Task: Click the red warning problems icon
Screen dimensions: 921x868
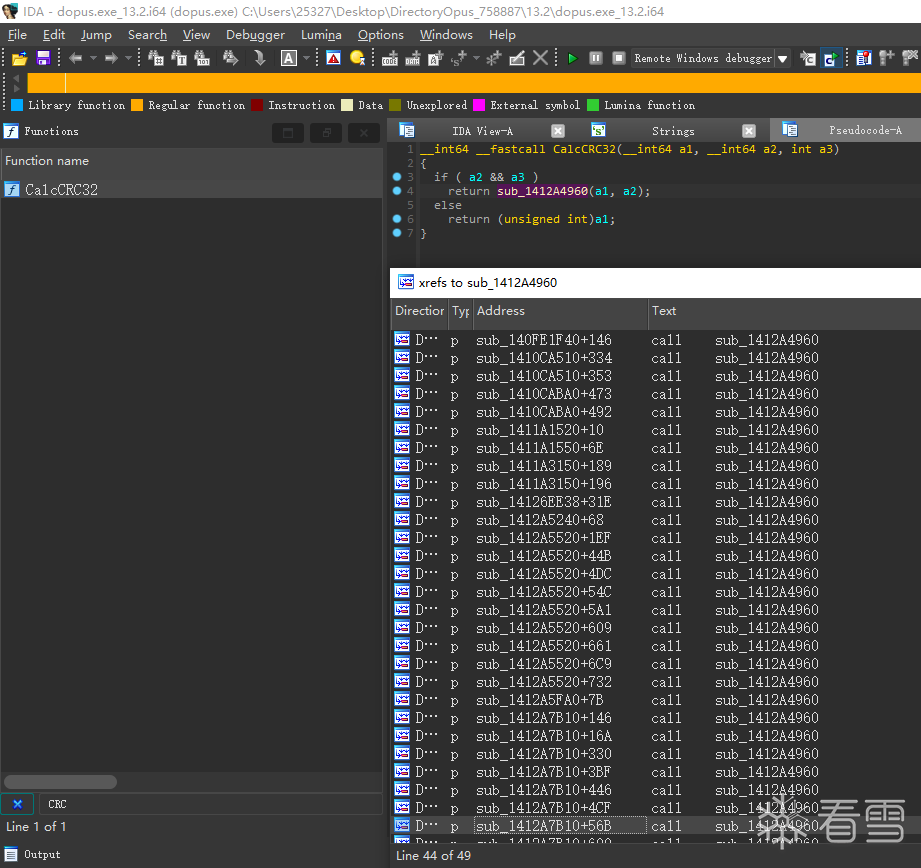Action: (333, 58)
